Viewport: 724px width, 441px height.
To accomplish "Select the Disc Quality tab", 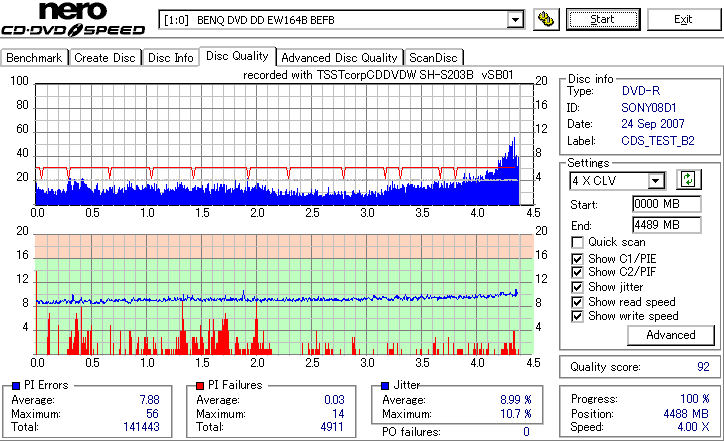I will coord(237,56).
